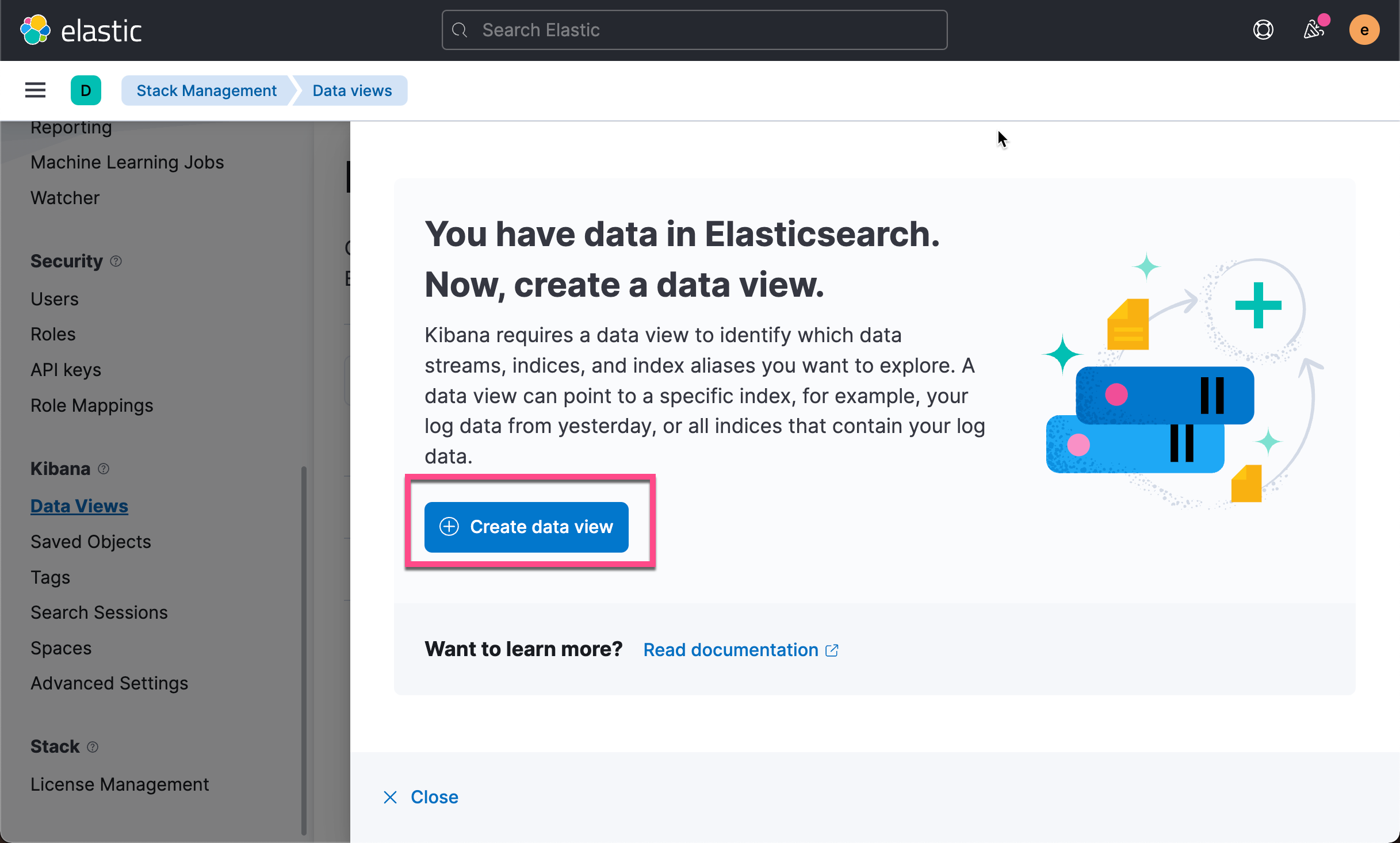The height and width of the screenshot is (843, 1400).
Task: Click the sidebar vertical scrollbar
Action: [x=304, y=650]
